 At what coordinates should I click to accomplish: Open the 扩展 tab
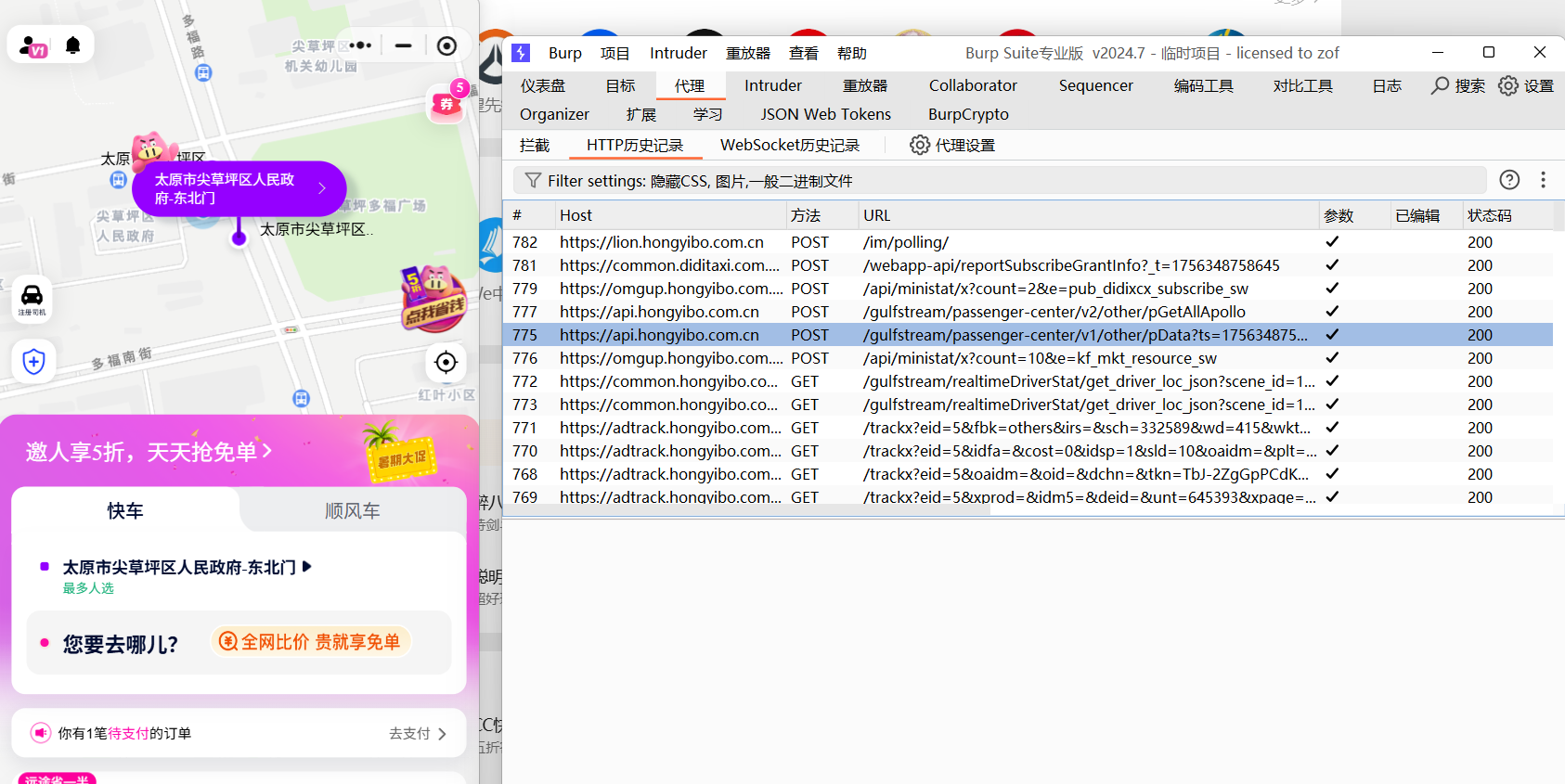tap(641, 114)
